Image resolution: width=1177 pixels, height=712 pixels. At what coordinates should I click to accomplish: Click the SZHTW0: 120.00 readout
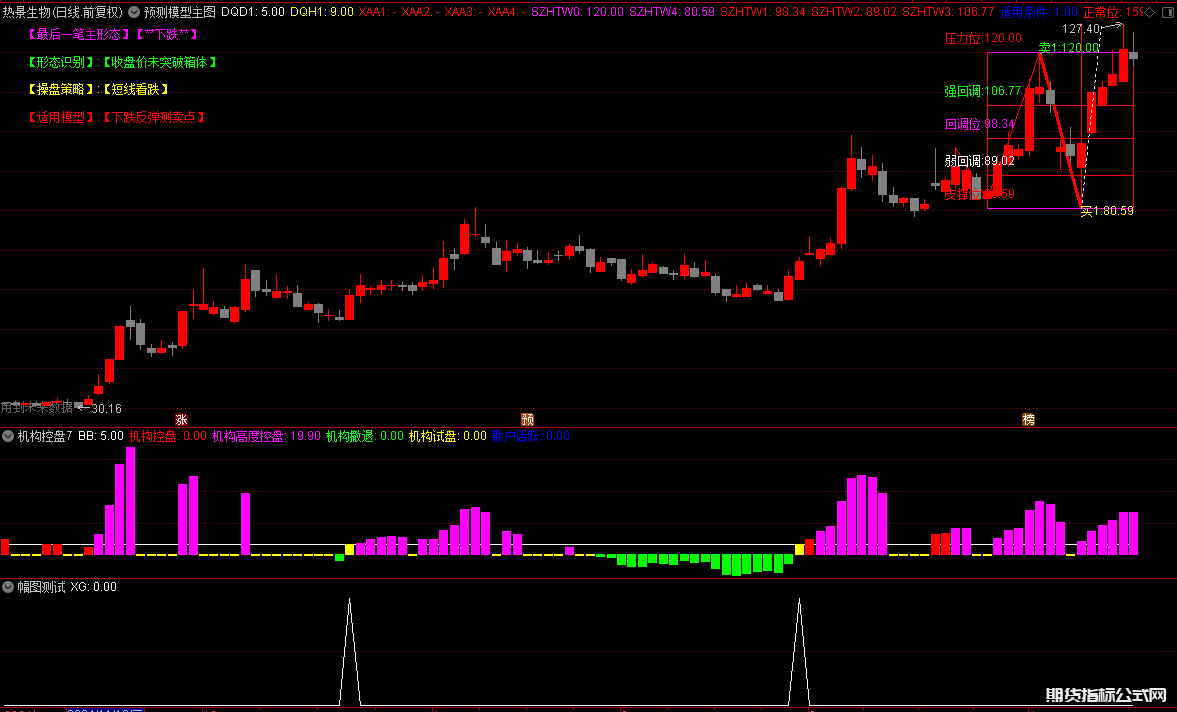click(577, 12)
